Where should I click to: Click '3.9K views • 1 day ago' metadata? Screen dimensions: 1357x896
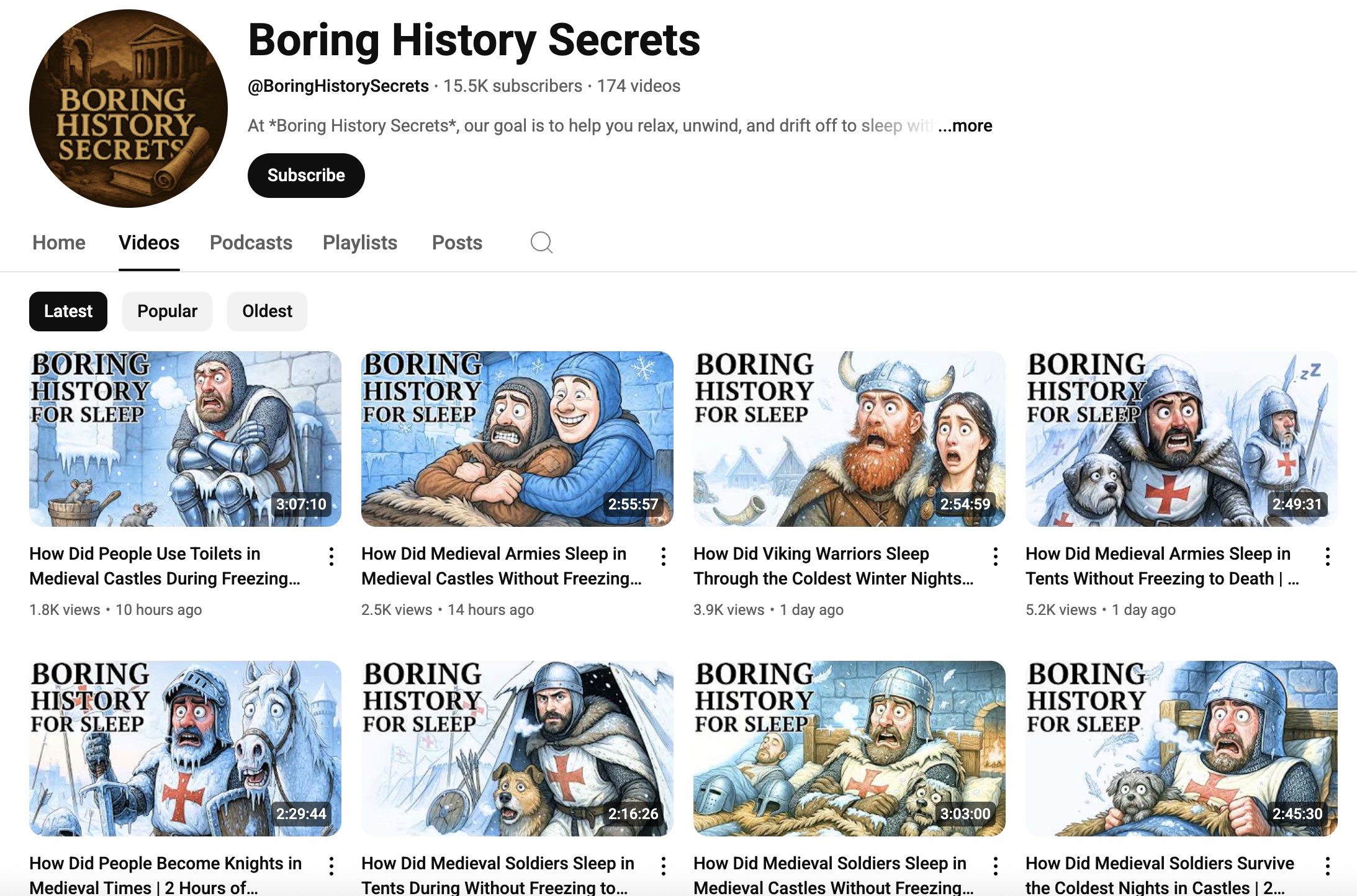click(769, 610)
